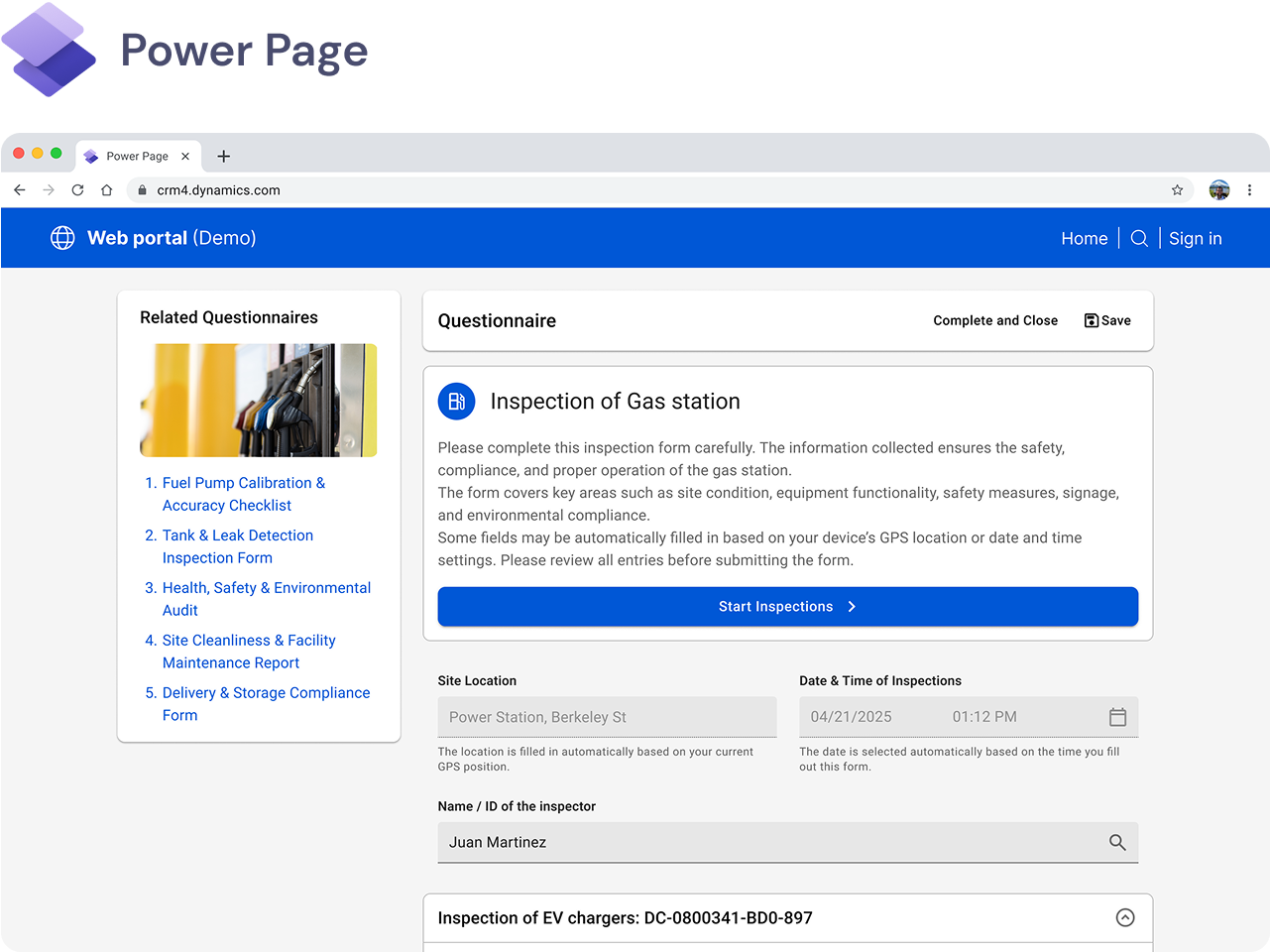Click Complete and Close

(995, 320)
